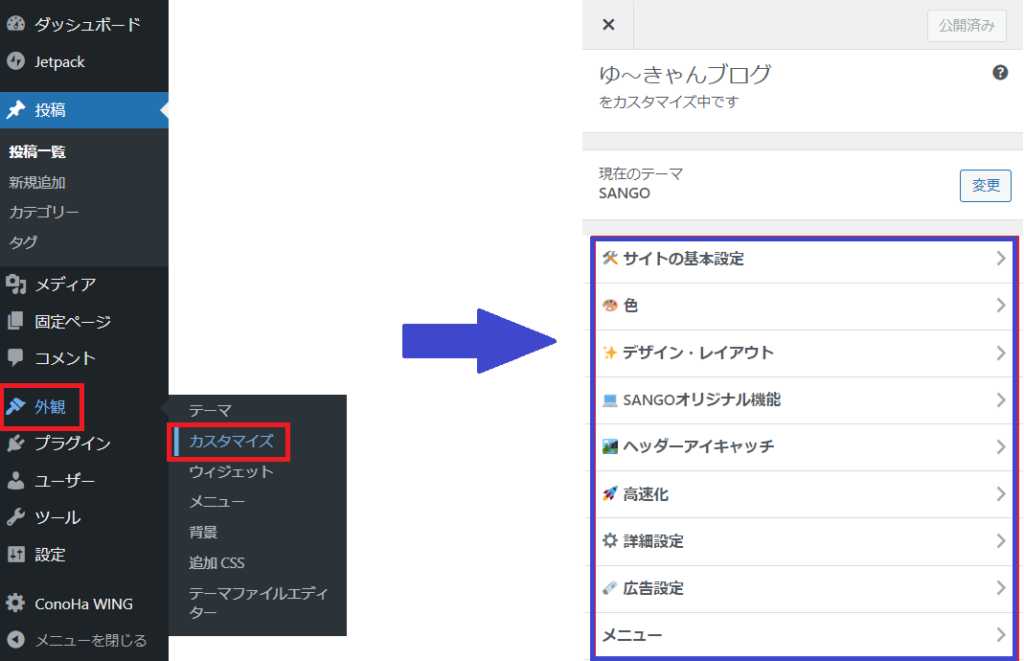Expand customizer メニュー panel chevron

pyautogui.click(x=1000, y=635)
